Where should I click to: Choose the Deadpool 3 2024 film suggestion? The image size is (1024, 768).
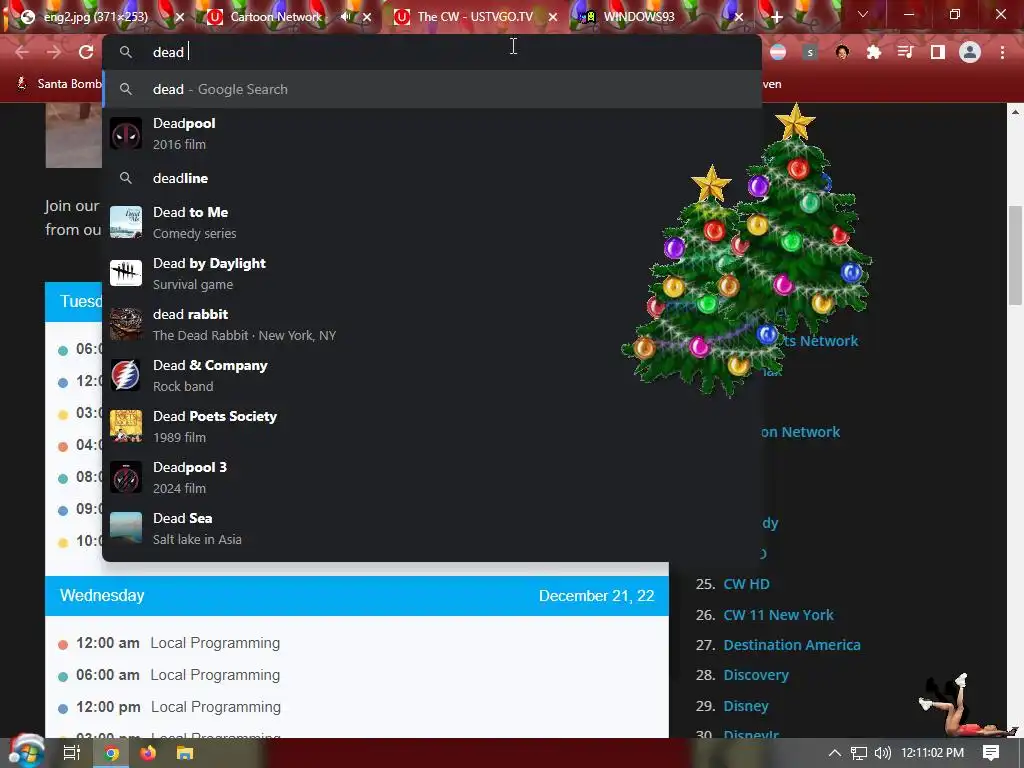click(x=432, y=477)
